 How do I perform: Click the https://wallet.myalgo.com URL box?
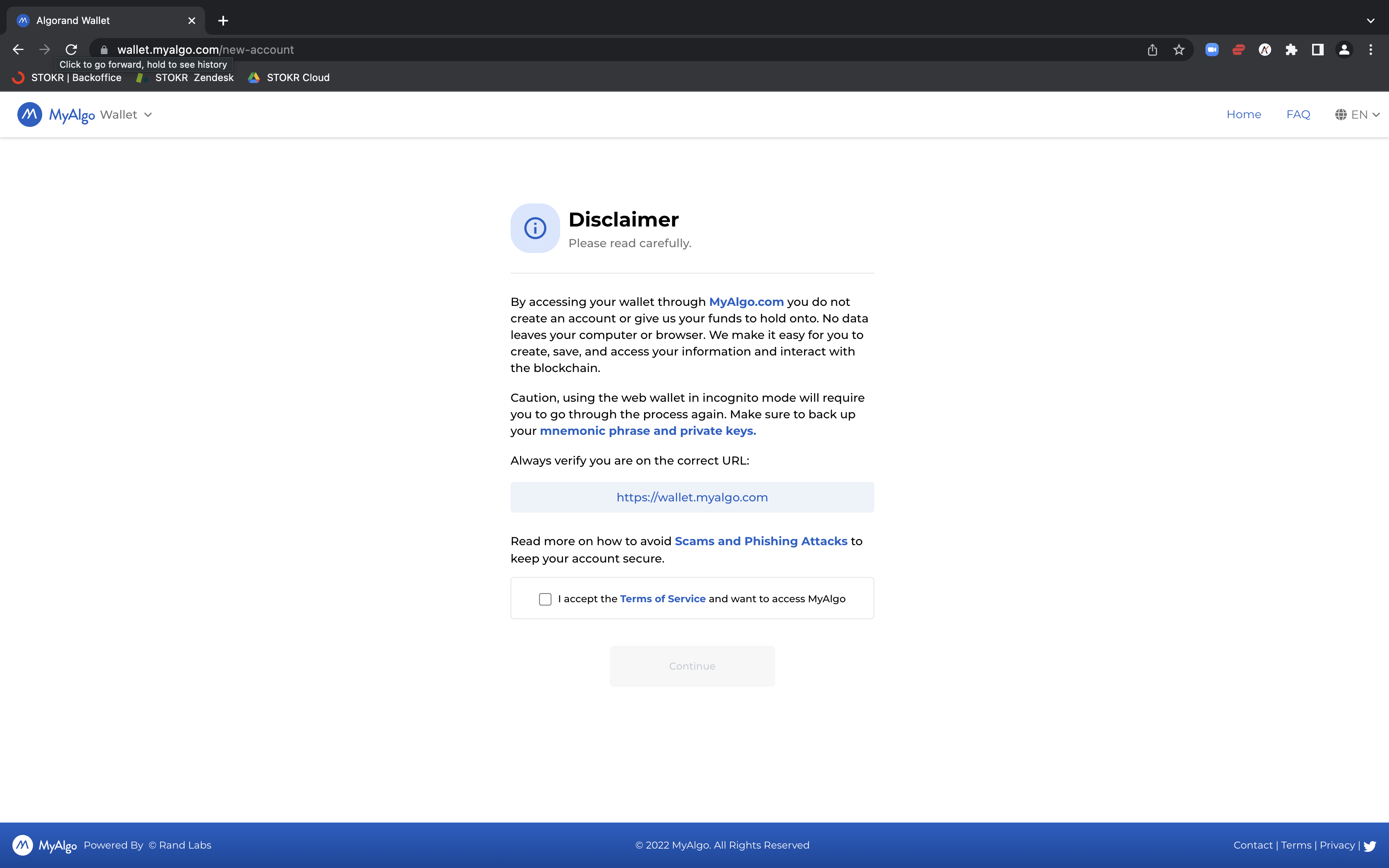(692, 497)
